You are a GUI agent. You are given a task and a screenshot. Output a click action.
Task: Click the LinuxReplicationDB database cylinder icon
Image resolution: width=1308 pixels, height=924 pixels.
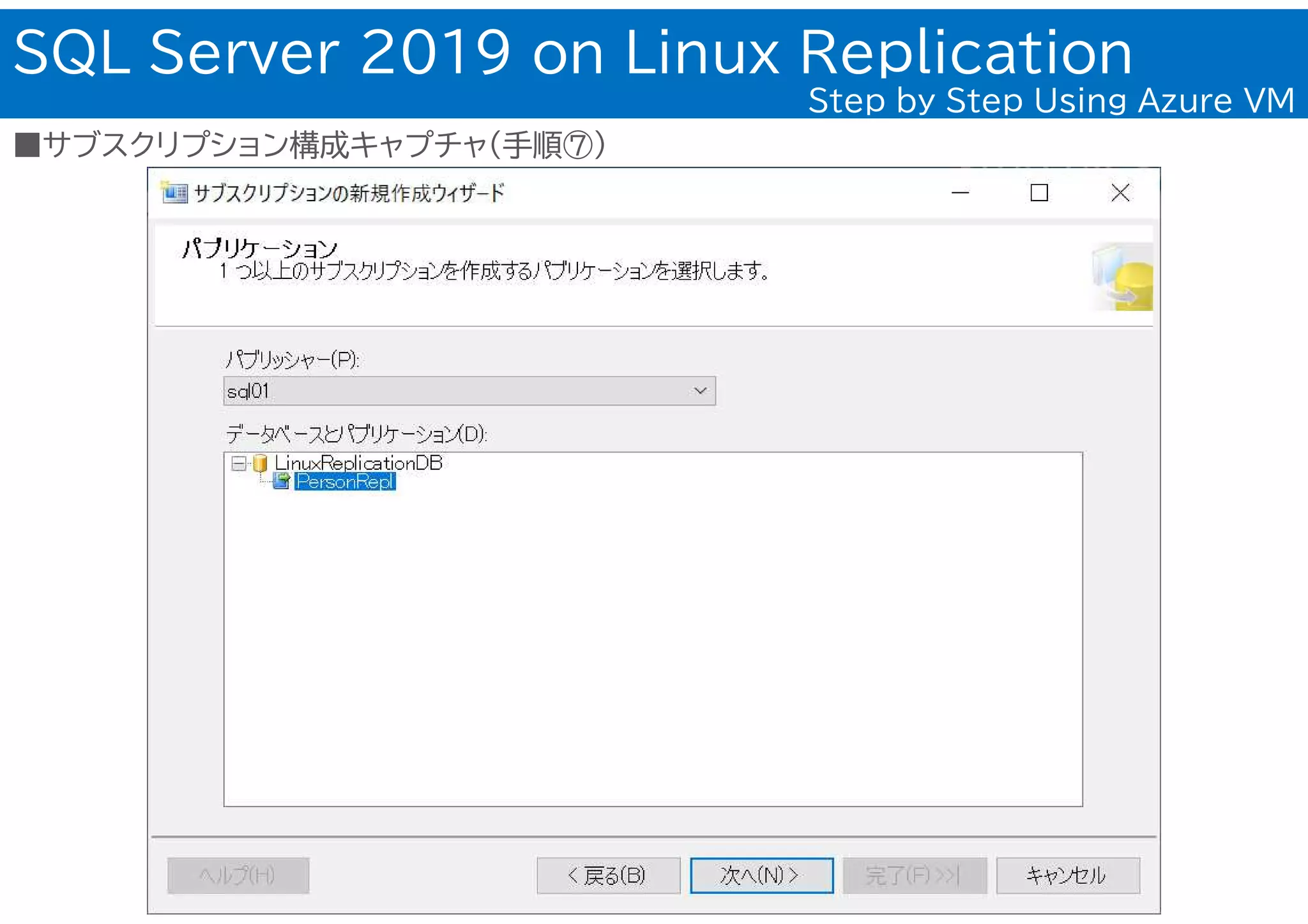pos(260,464)
